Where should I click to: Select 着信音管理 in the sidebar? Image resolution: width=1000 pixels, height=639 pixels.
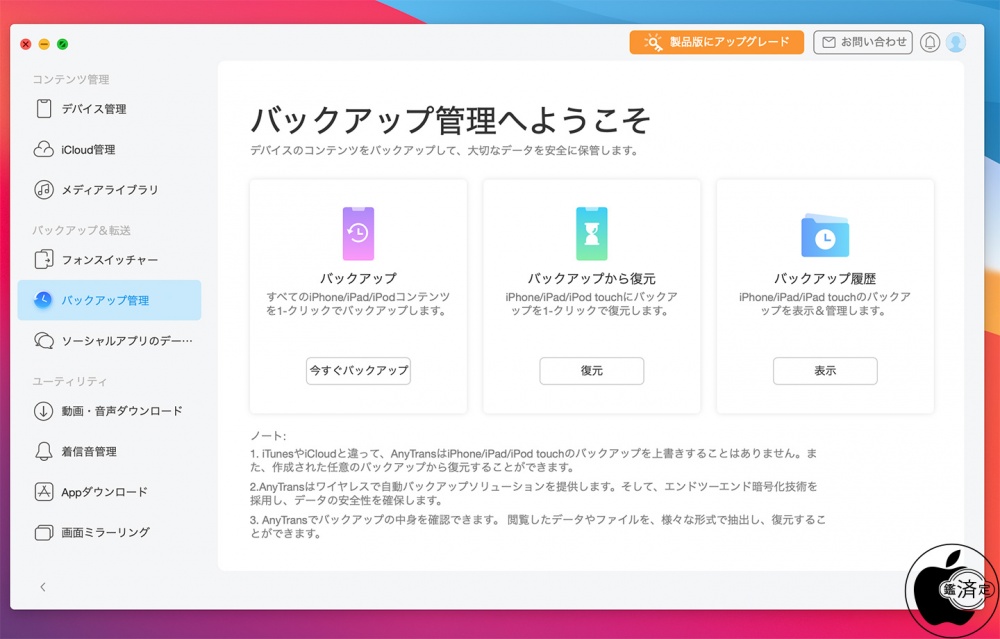click(x=109, y=452)
